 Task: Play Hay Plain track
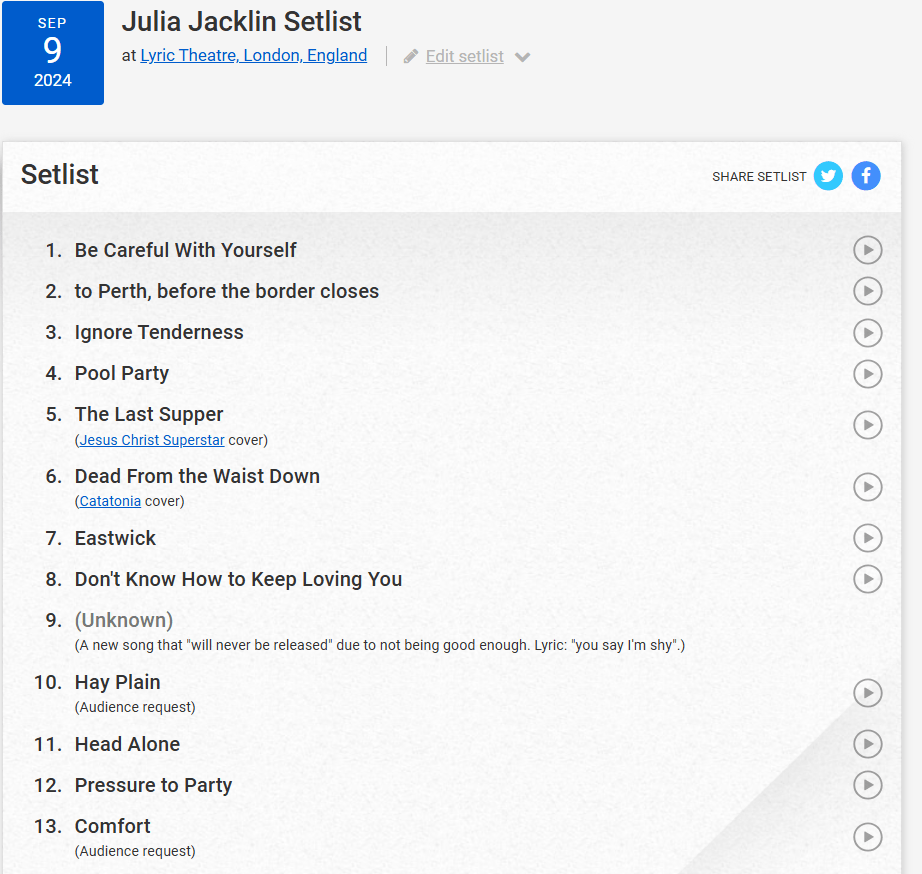(867, 693)
